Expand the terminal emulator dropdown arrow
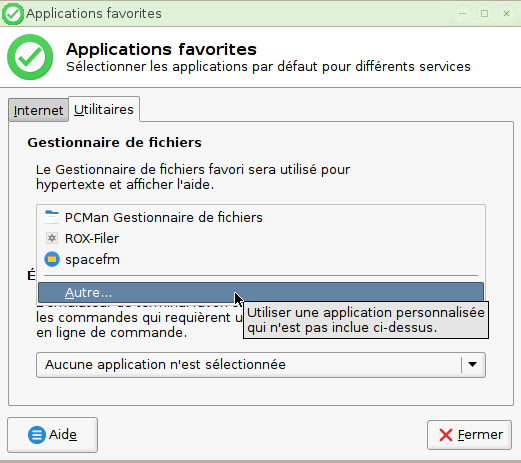 click(x=472, y=365)
